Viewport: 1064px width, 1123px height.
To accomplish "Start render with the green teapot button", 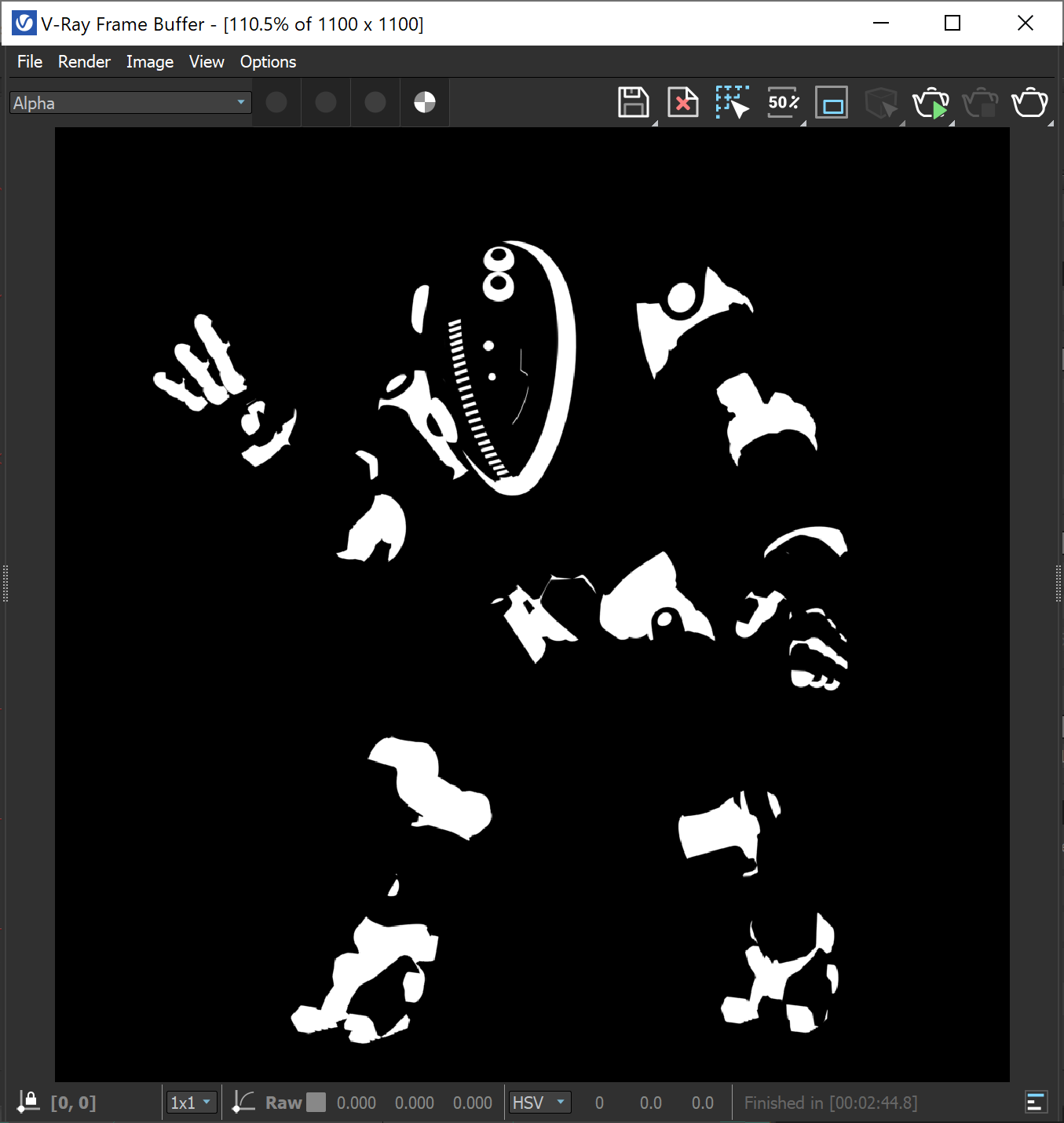I will pyautogui.click(x=931, y=102).
